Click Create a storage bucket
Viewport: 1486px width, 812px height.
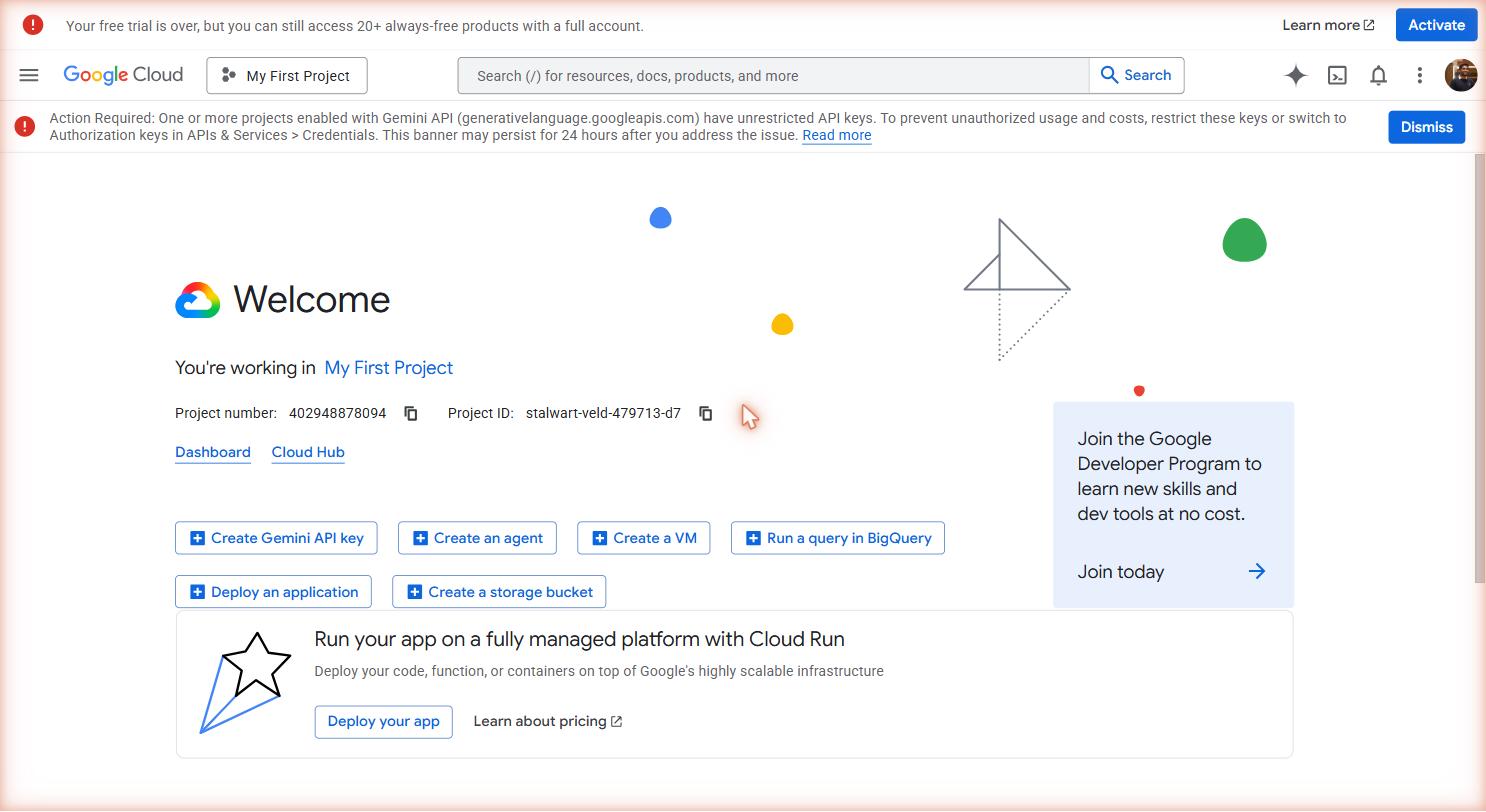(x=499, y=592)
